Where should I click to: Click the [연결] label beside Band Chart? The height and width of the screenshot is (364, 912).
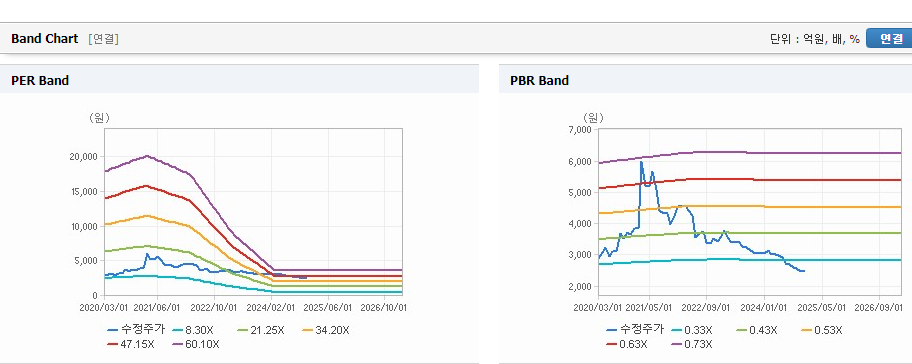[104, 39]
